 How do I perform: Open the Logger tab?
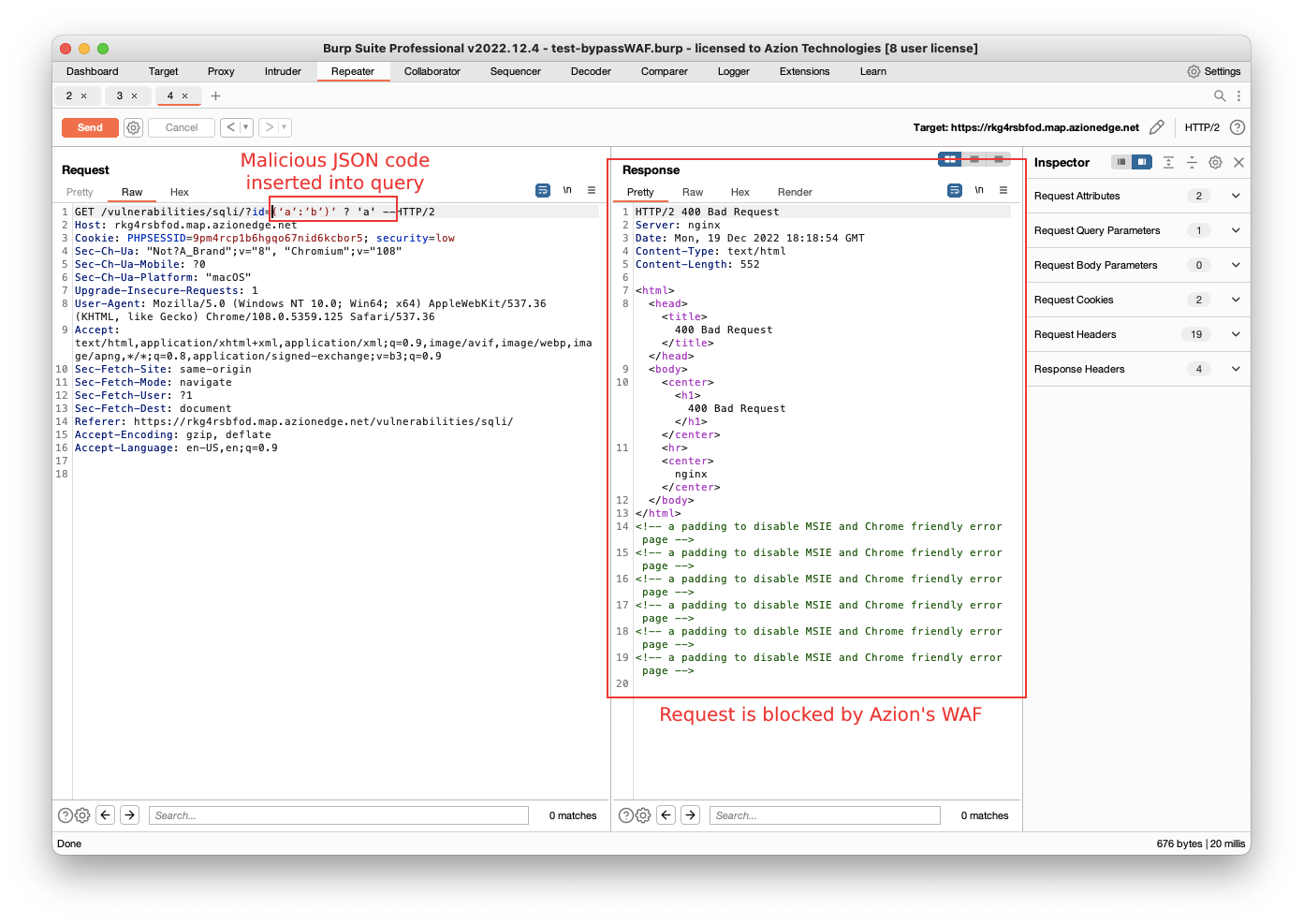point(734,71)
